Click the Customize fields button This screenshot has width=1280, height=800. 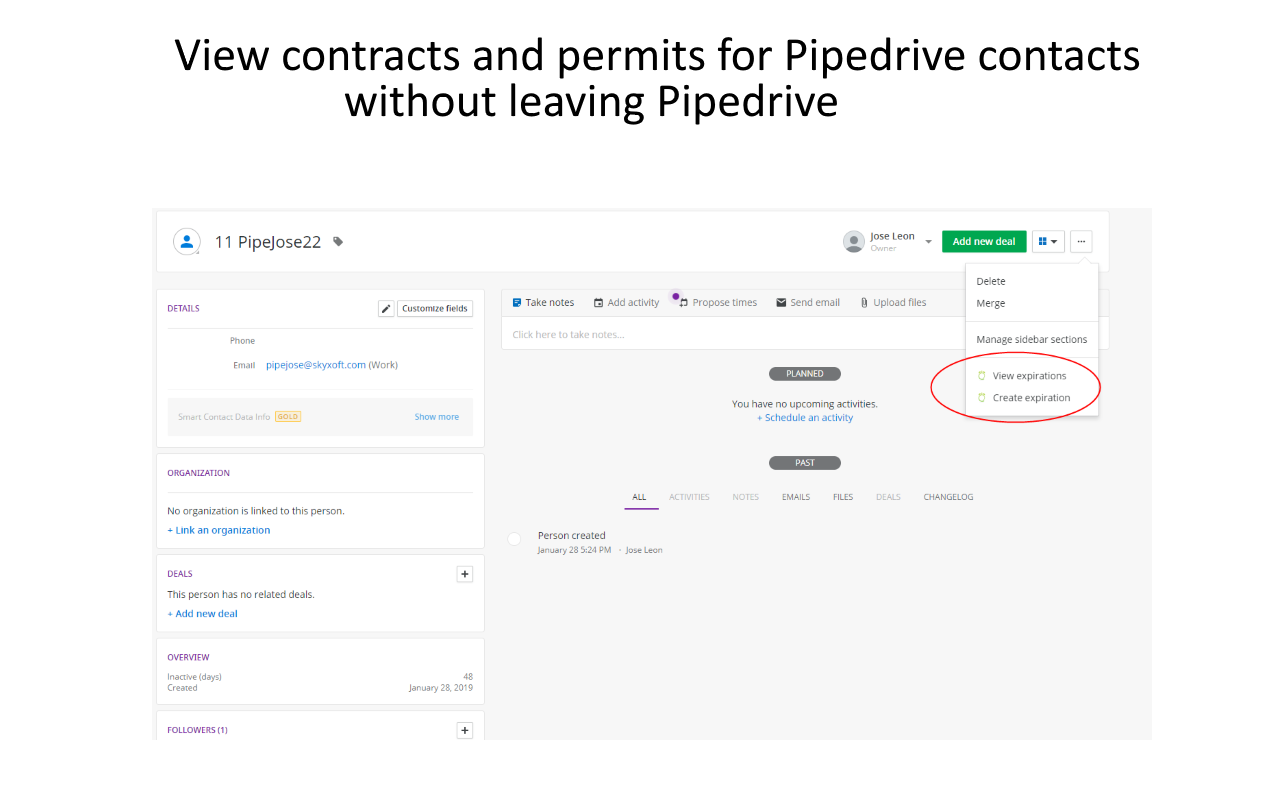(435, 308)
